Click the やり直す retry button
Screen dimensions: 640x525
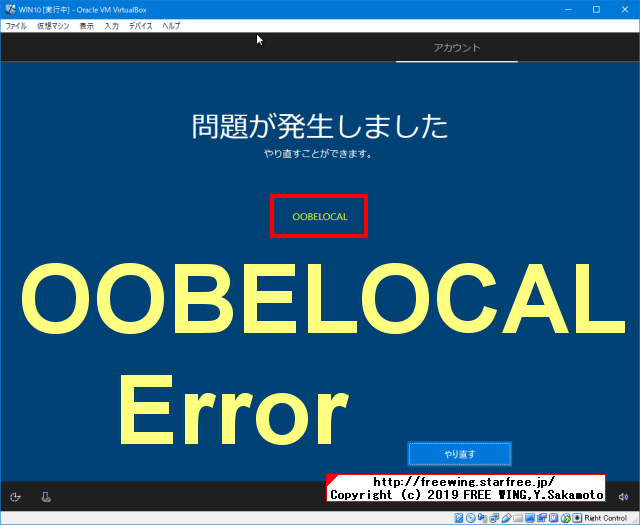coord(460,454)
